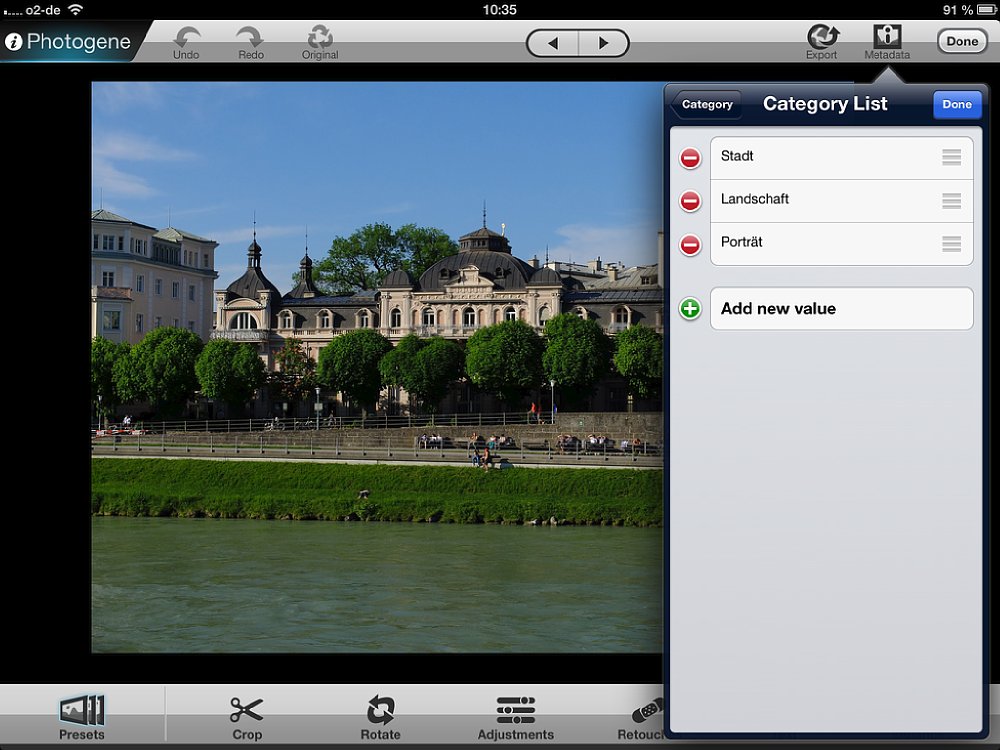Remove the Landschaft category with minus
The height and width of the screenshot is (750, 1000).
pos(690,201)
